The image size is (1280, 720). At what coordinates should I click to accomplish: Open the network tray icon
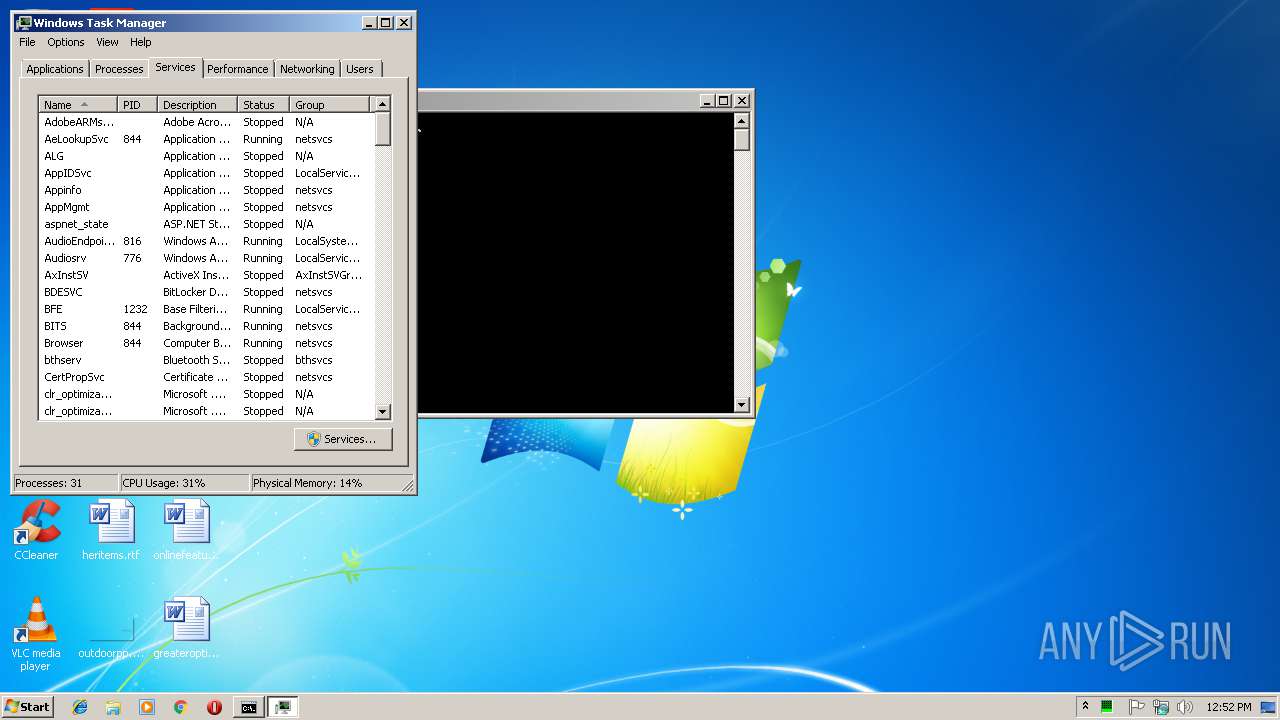(x=1161, y=707)
